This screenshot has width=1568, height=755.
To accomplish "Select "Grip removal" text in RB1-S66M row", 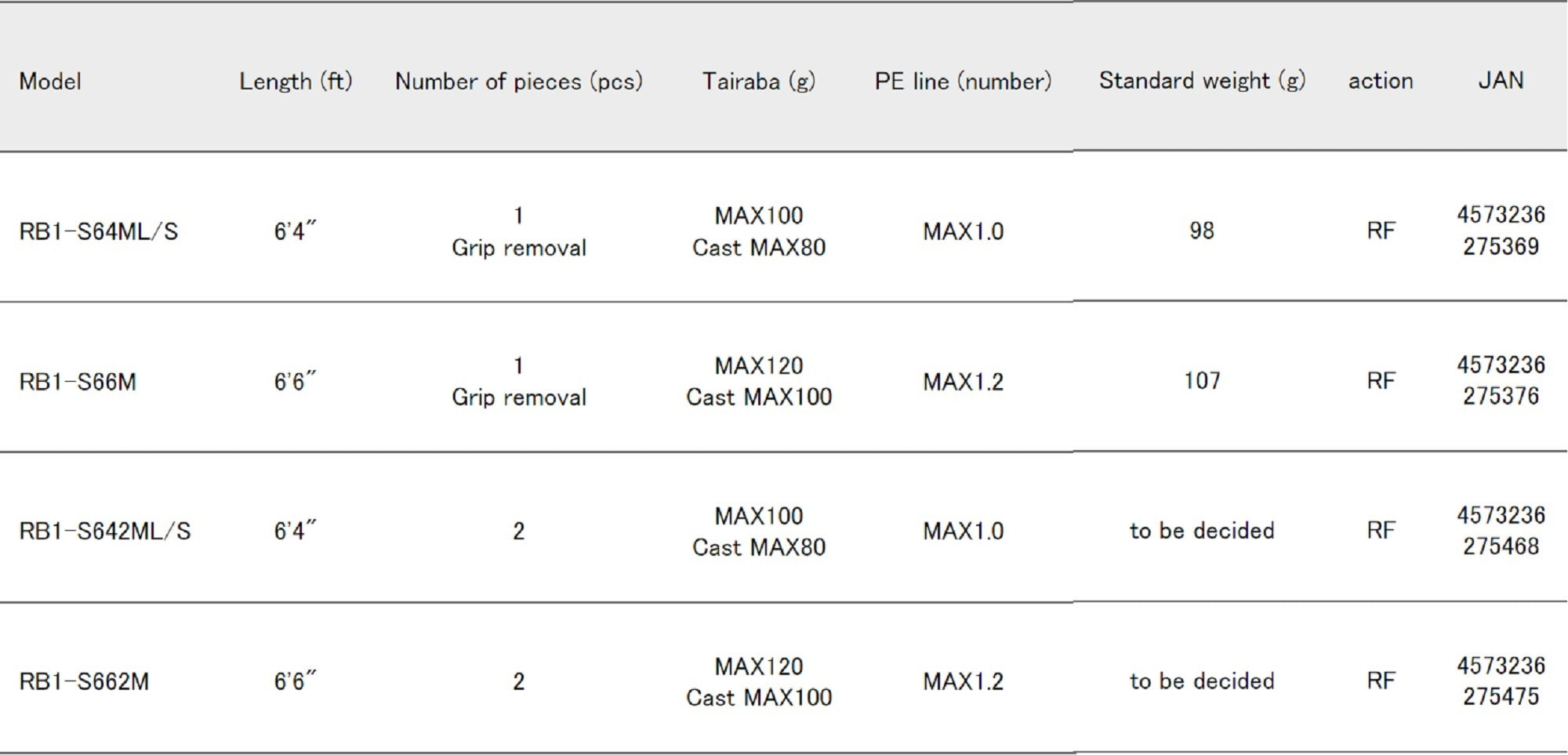I will 518,397.
